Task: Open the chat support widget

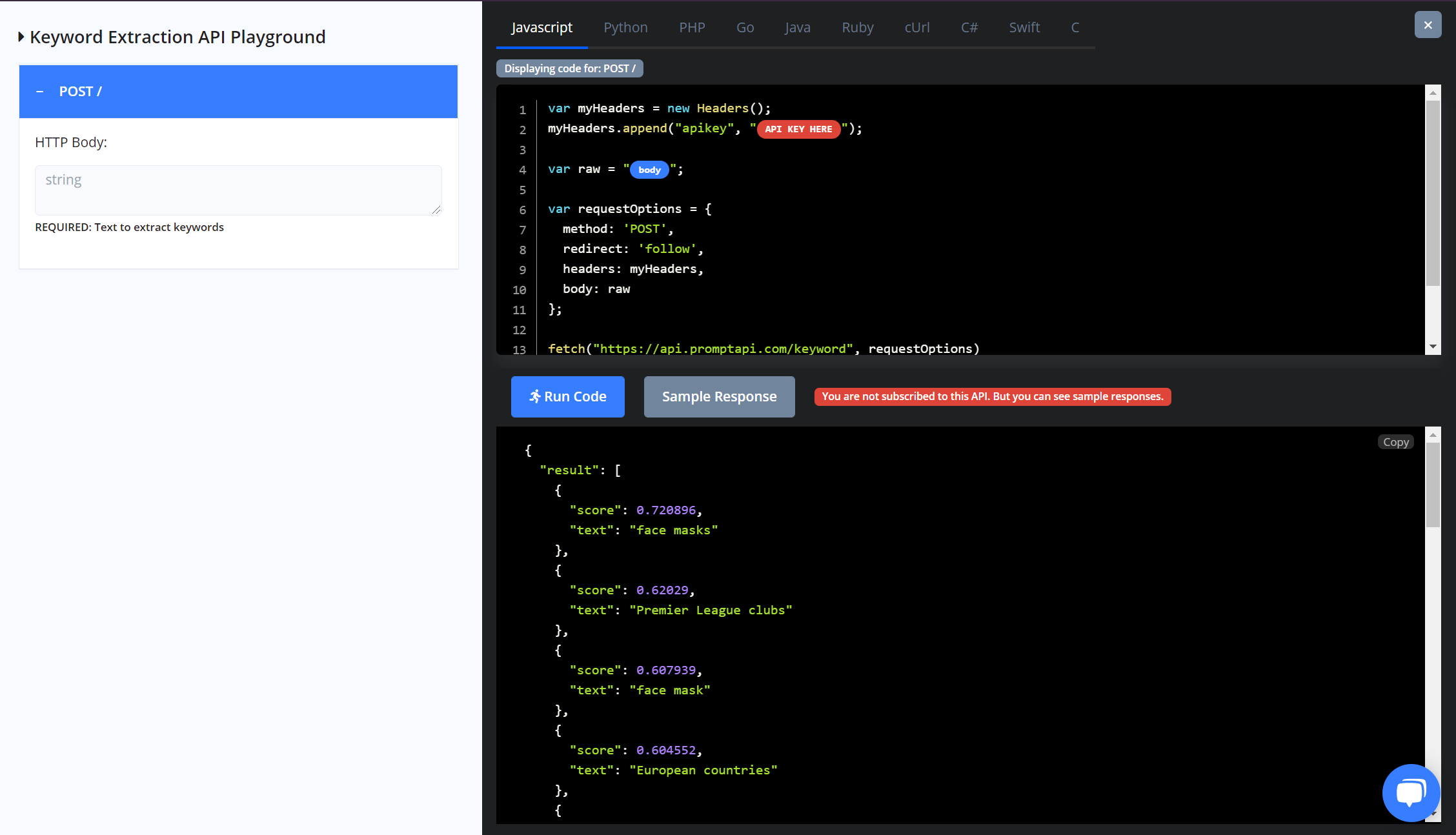Action: point(1411,793)
